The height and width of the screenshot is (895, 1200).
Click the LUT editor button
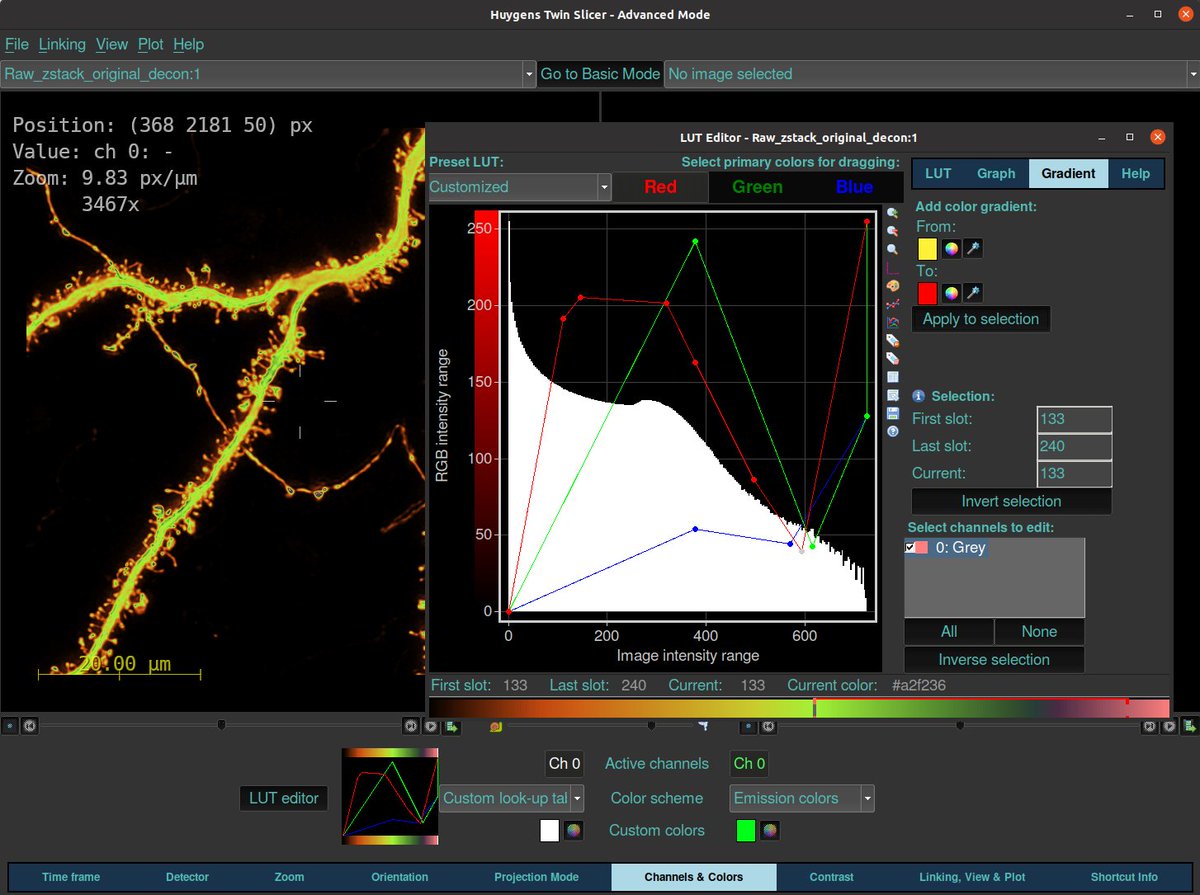[284, 798]
